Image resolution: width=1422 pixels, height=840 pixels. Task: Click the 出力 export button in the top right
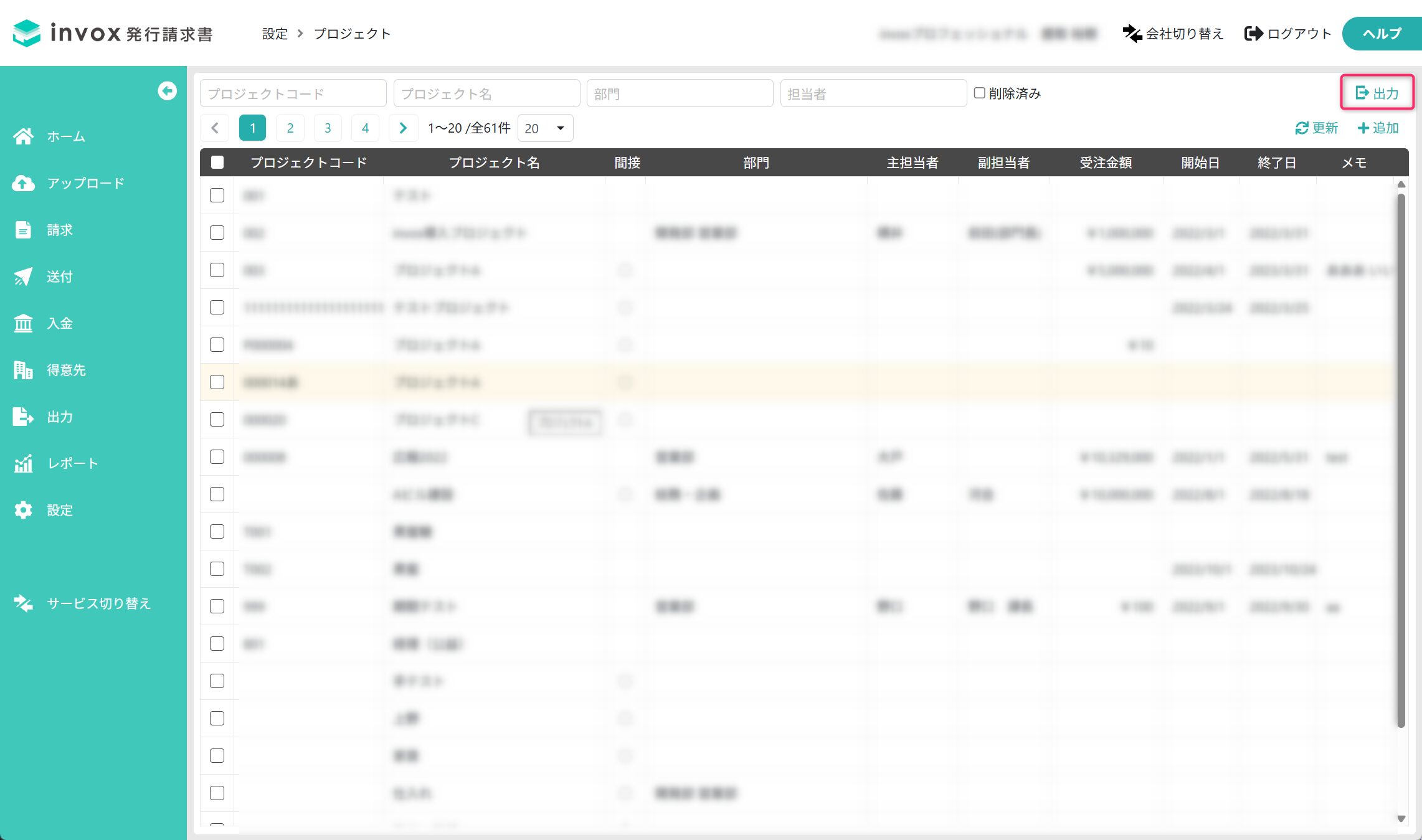pos(1377,93)
